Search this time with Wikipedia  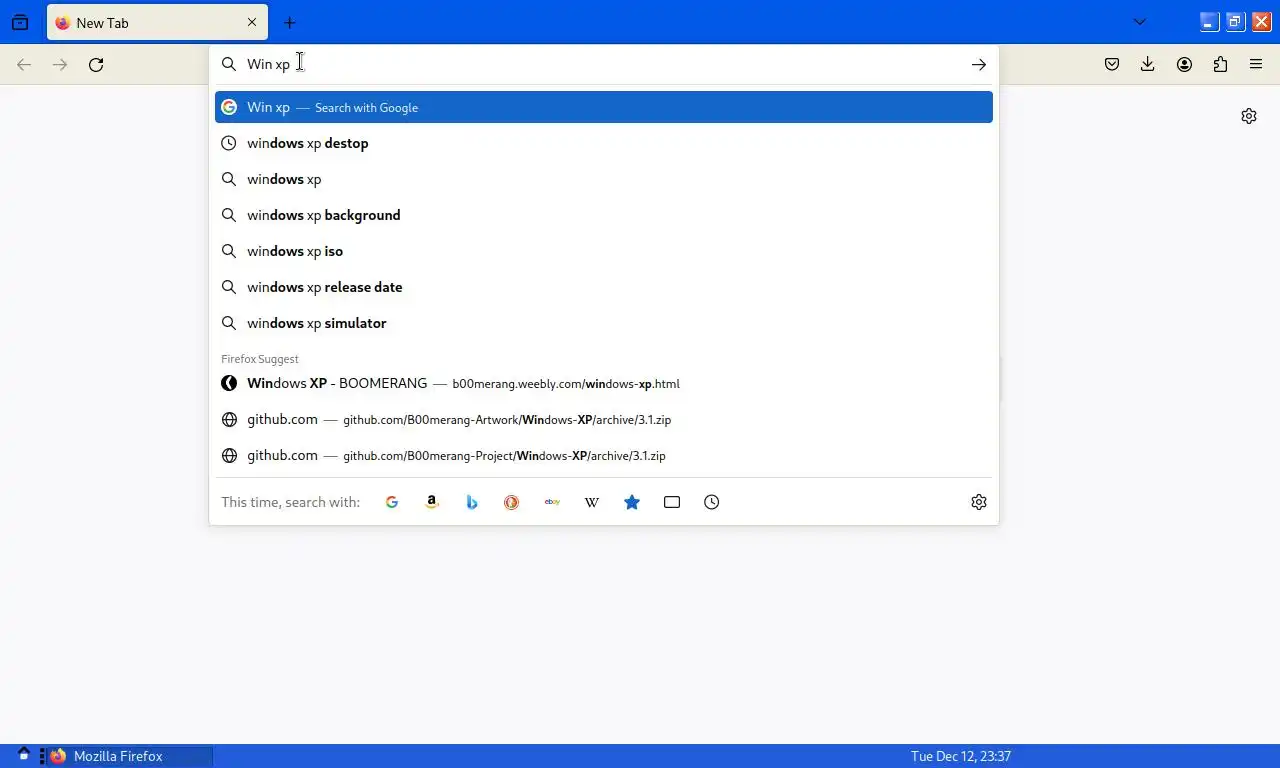(592, 502)
